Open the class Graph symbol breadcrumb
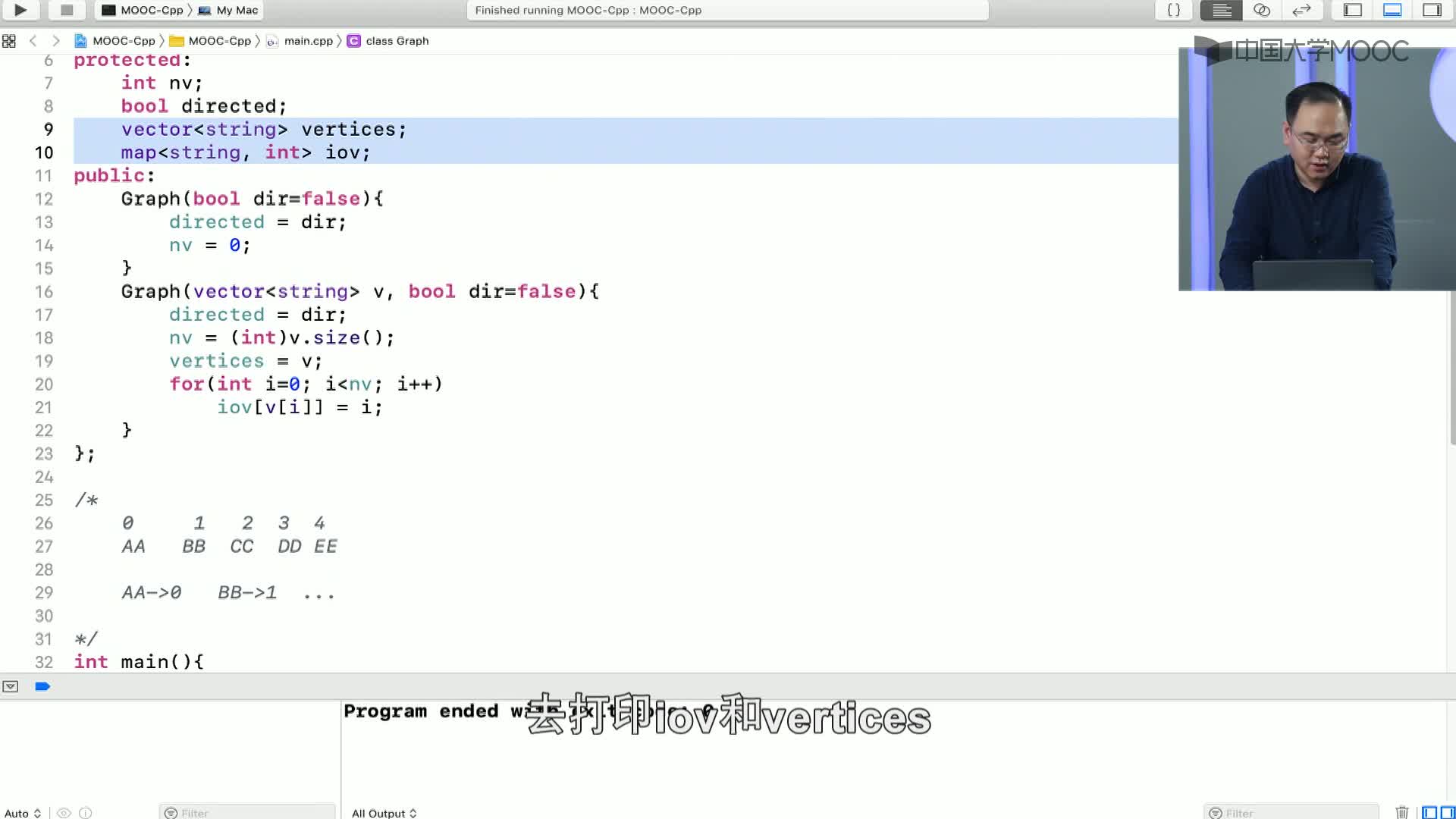This screenshot has width=1456, height=819. click(388, 41)
